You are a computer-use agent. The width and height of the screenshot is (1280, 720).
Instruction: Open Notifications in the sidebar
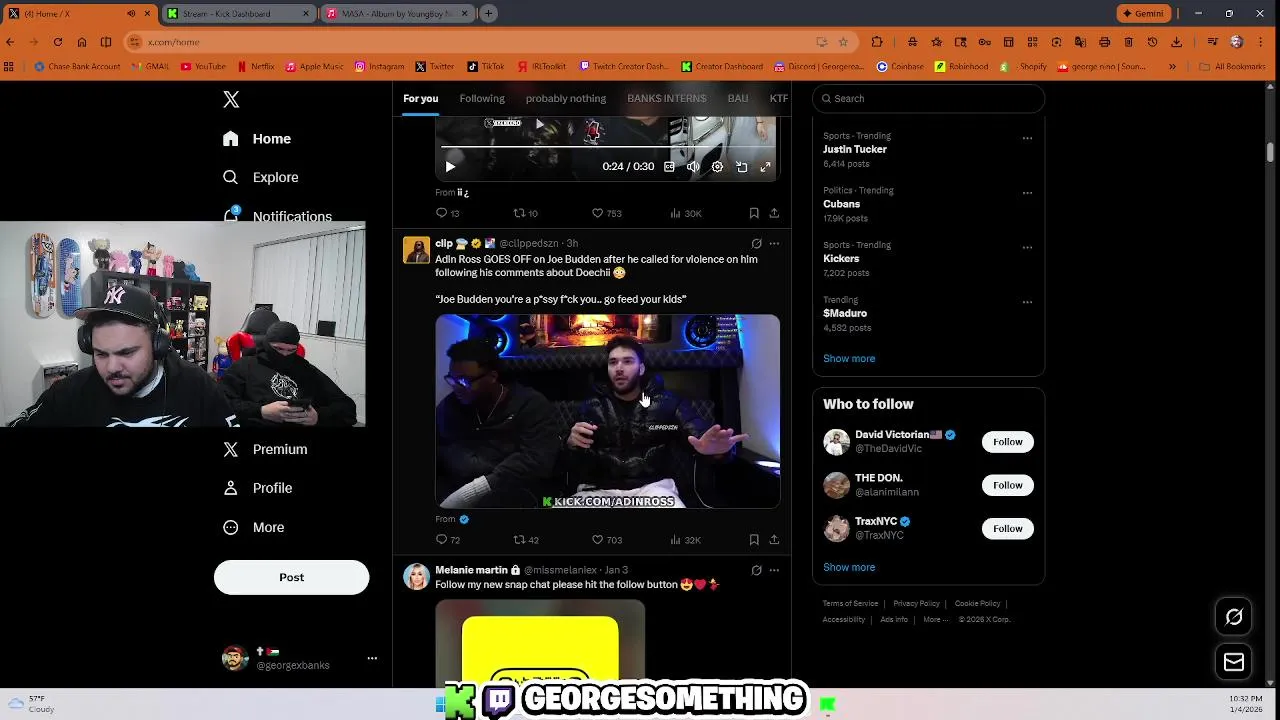point(278,215)
